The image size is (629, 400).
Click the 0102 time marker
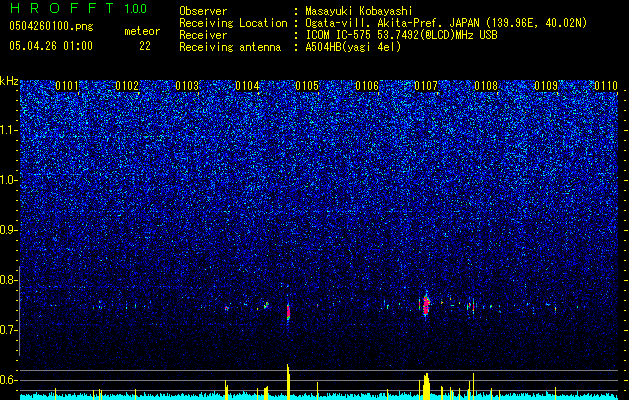[x=127, y=86]
